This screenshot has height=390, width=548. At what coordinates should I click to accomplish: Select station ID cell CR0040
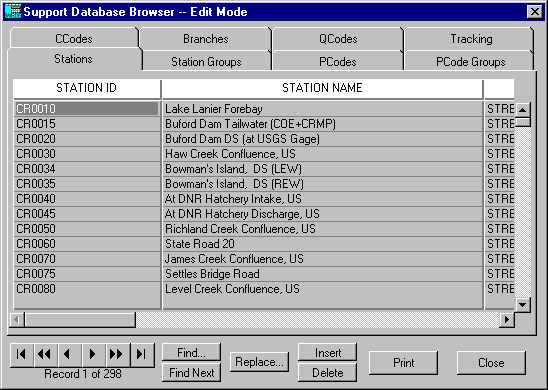click(87, 199)
